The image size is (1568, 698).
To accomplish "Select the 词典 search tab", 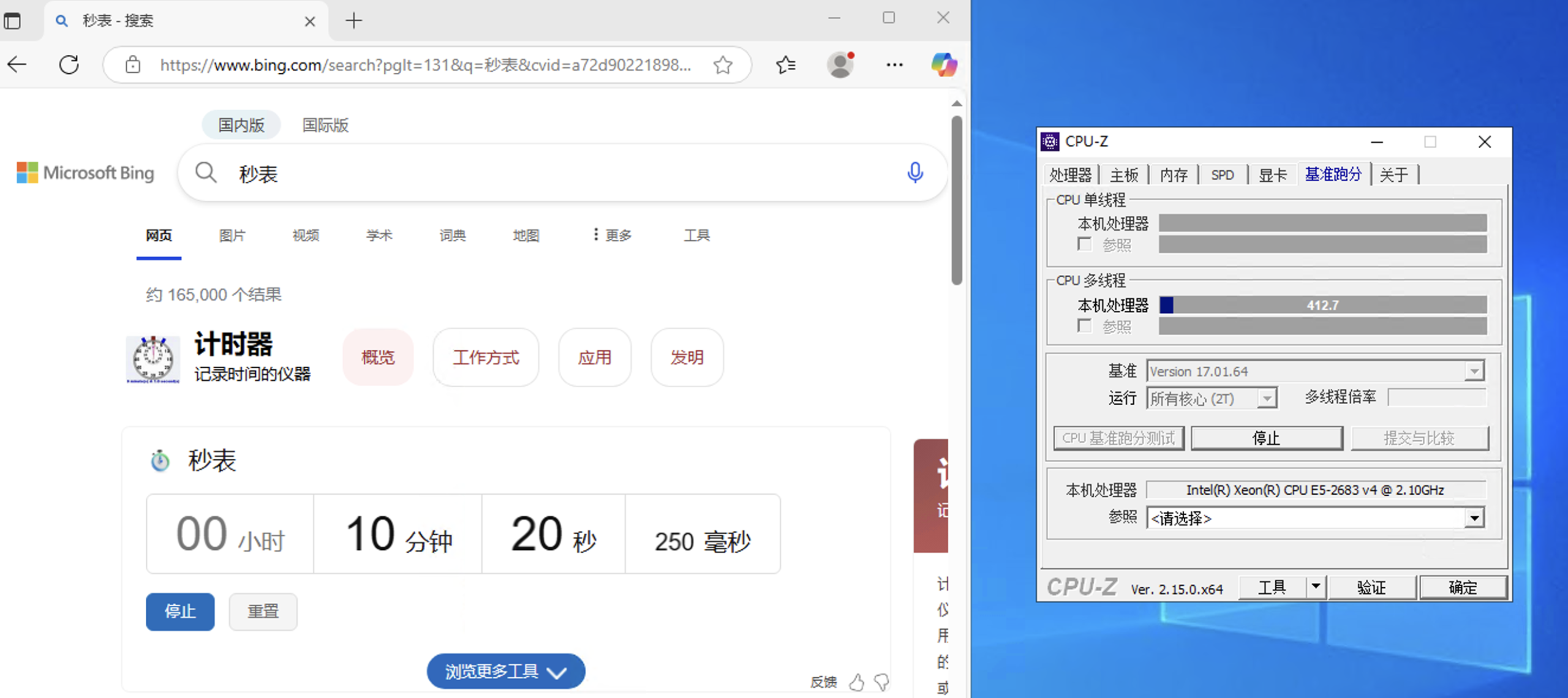I will coord(453,235).
